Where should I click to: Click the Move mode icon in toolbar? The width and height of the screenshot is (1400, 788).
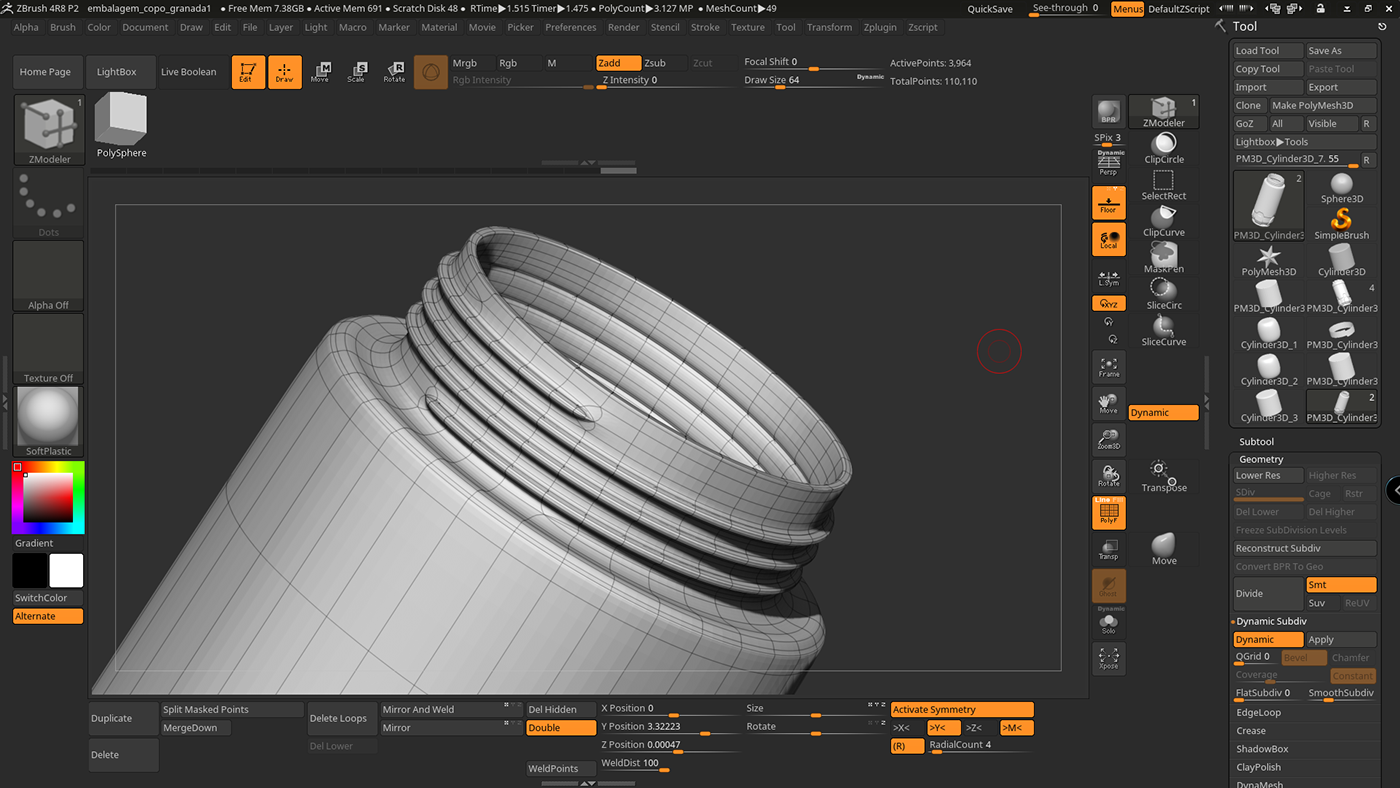click(320, 72)
